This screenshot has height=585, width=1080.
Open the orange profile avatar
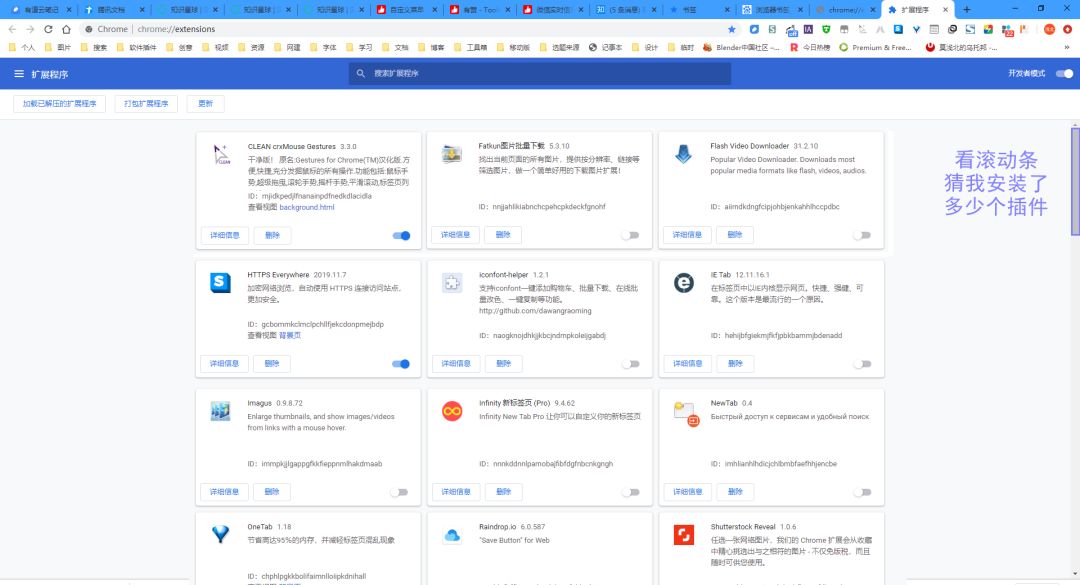(1049, 29)
